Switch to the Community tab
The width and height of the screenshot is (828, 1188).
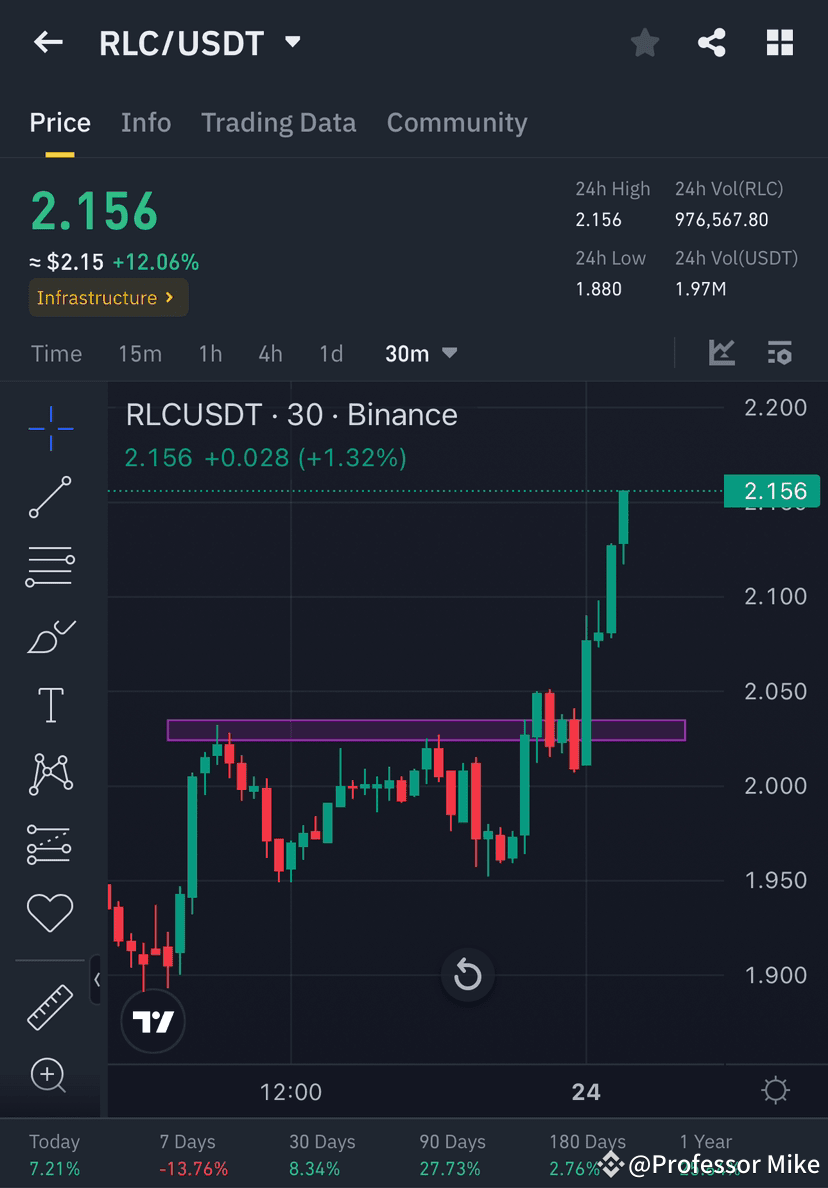[456, 122]
